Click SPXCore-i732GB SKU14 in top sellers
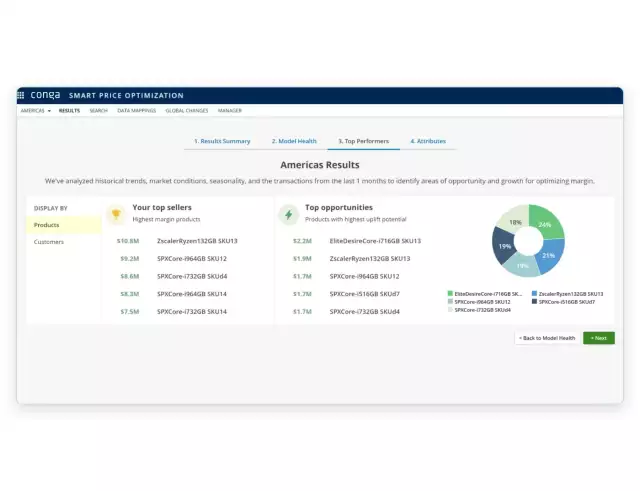The image size is (640, 491). point(192,311)
